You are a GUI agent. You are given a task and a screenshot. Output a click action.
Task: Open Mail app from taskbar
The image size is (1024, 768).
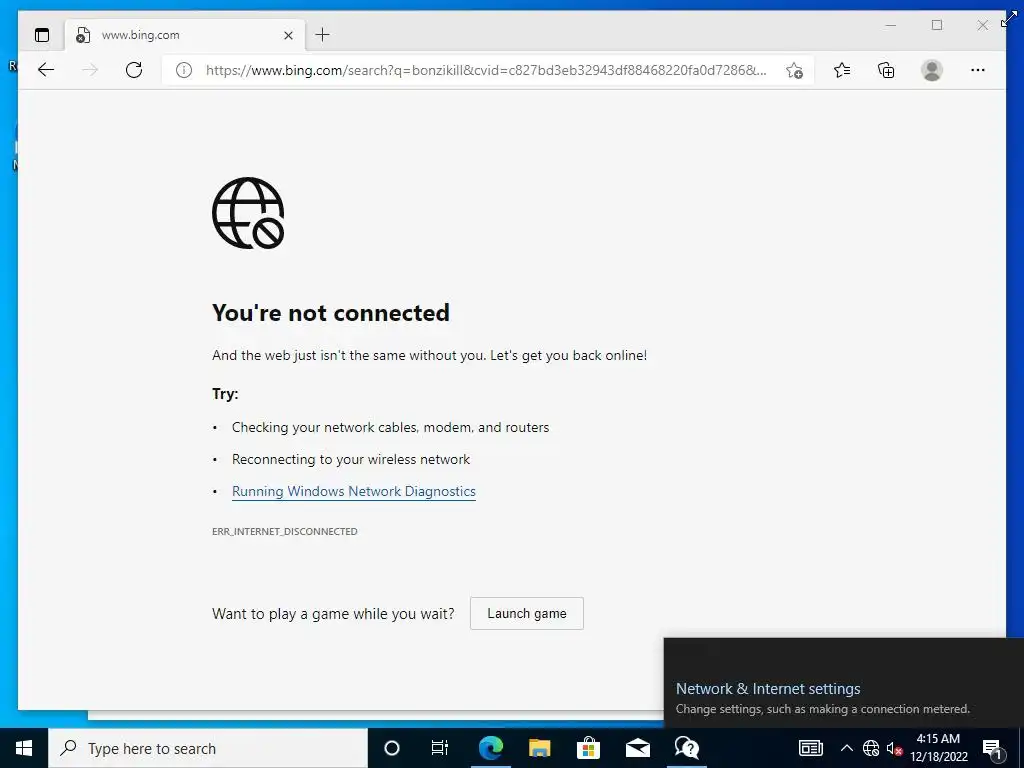point(637,748)
